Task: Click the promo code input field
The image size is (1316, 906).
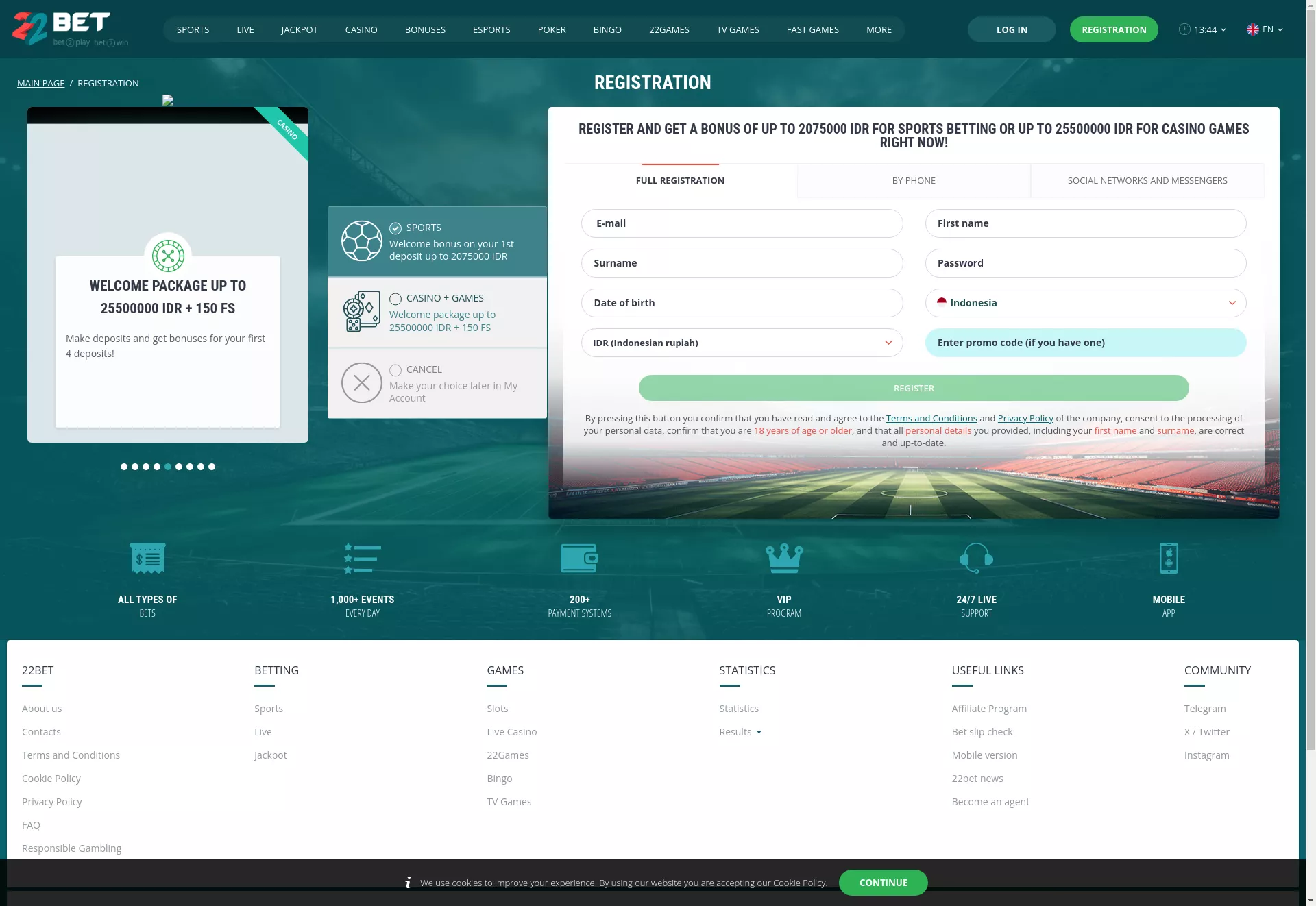Action: (x=1086, y=343)
